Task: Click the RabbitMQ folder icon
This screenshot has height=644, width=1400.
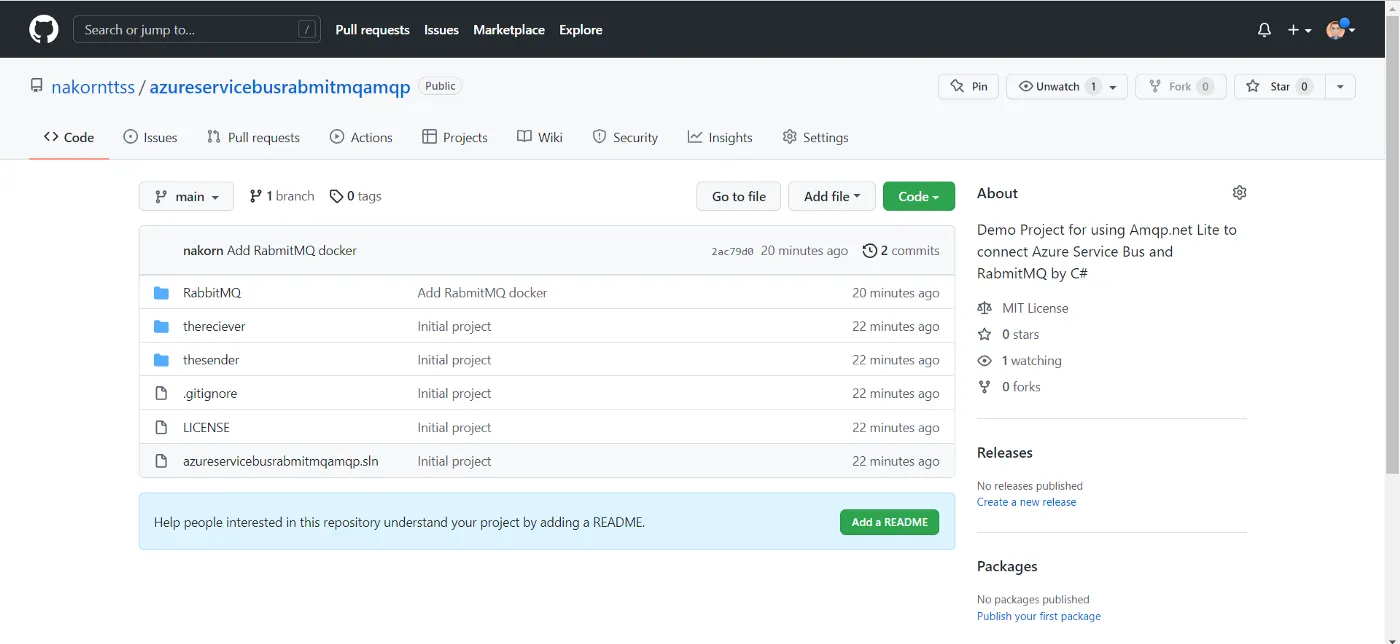Action: tap(161, 293)
